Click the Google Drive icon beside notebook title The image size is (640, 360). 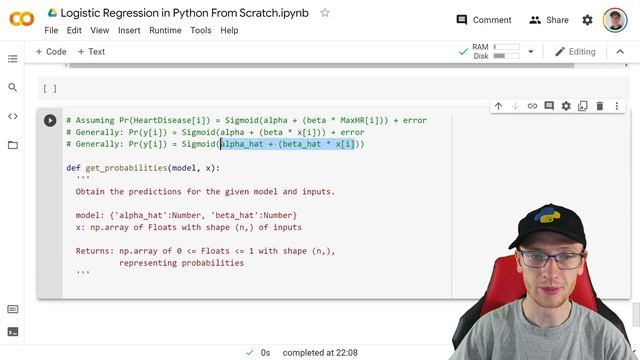(52, 13)
